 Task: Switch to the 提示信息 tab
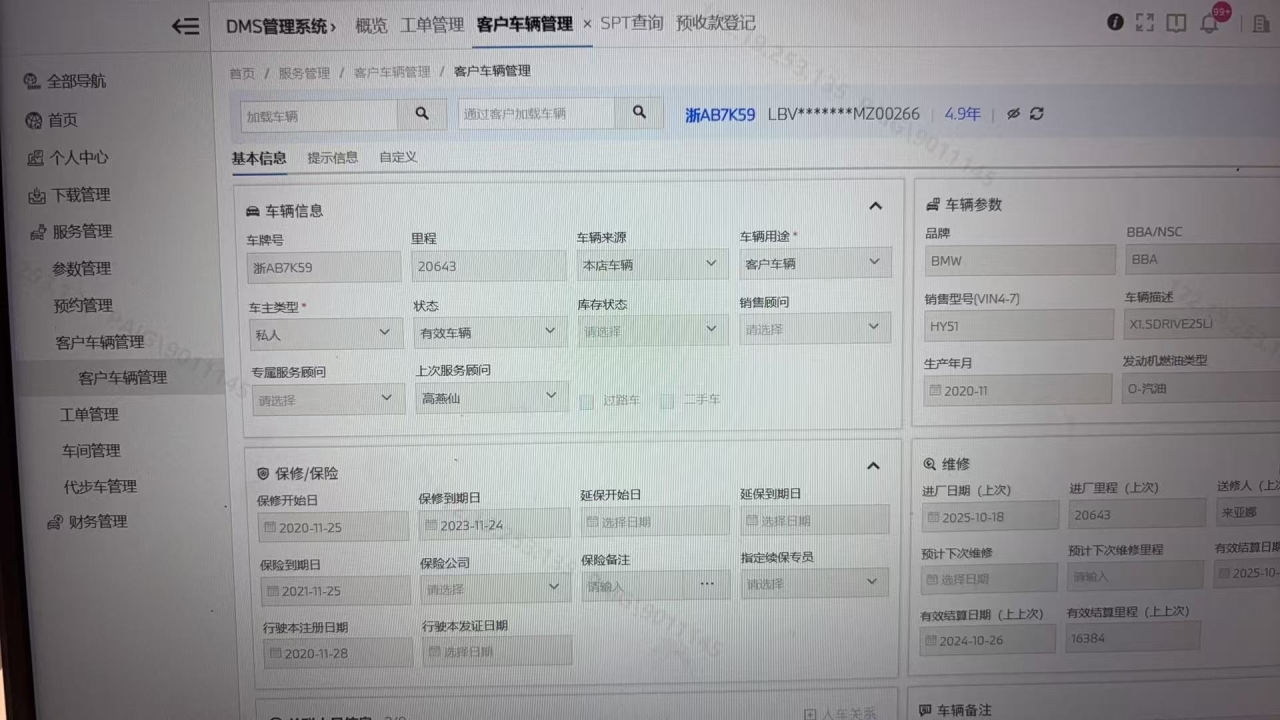point(332,158)
